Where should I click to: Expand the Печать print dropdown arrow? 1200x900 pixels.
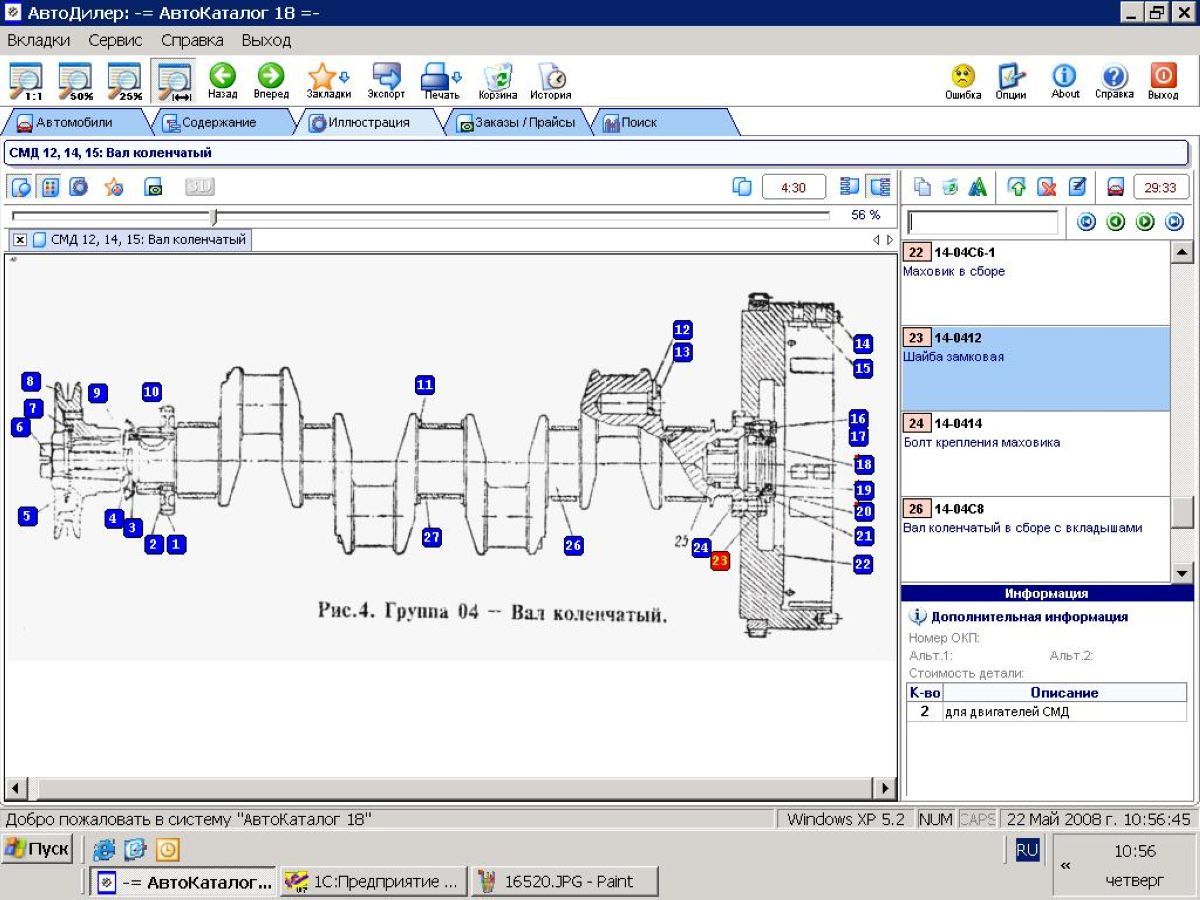click(457, 77)
